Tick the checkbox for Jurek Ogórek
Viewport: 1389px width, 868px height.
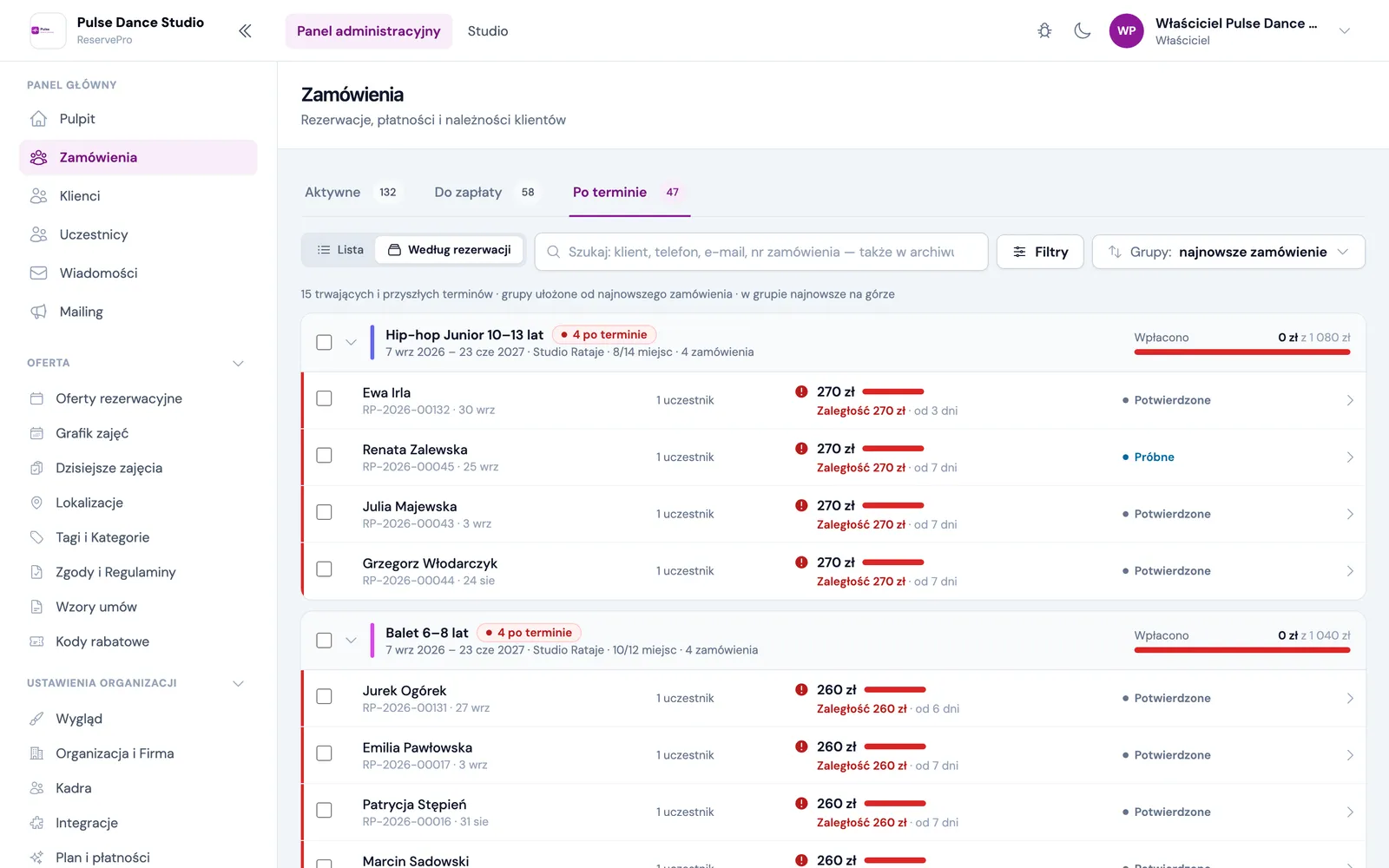[324, 696]
